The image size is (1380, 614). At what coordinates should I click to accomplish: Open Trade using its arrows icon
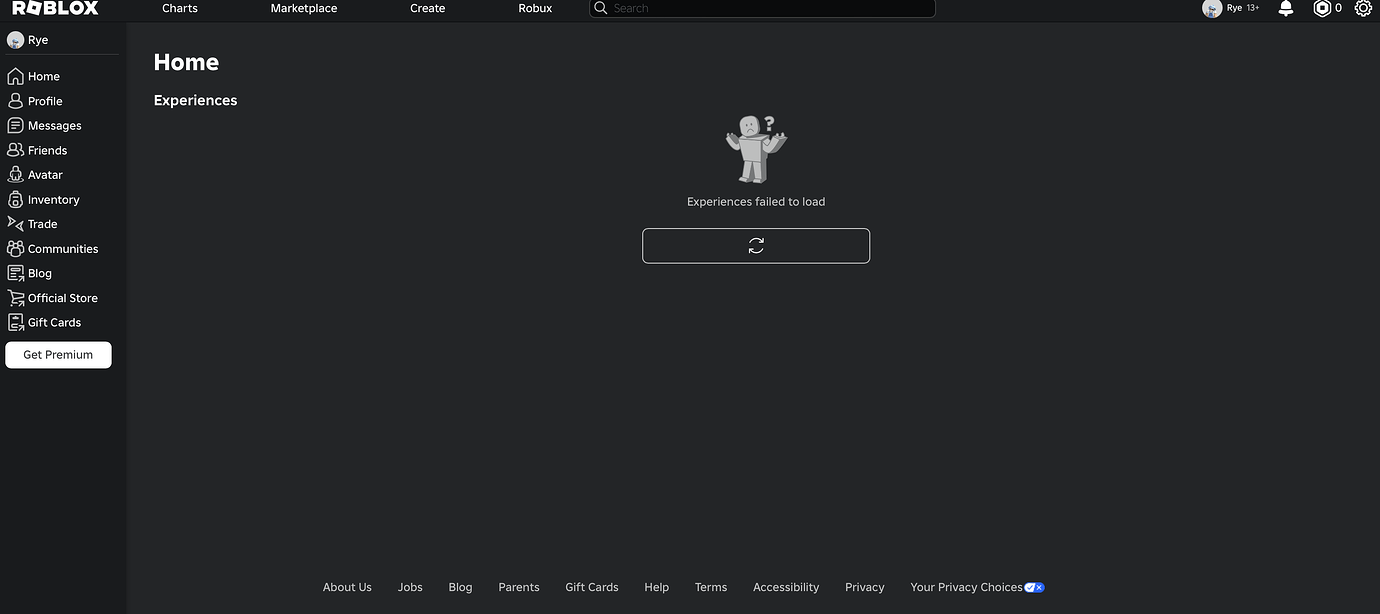pos(15,223)
